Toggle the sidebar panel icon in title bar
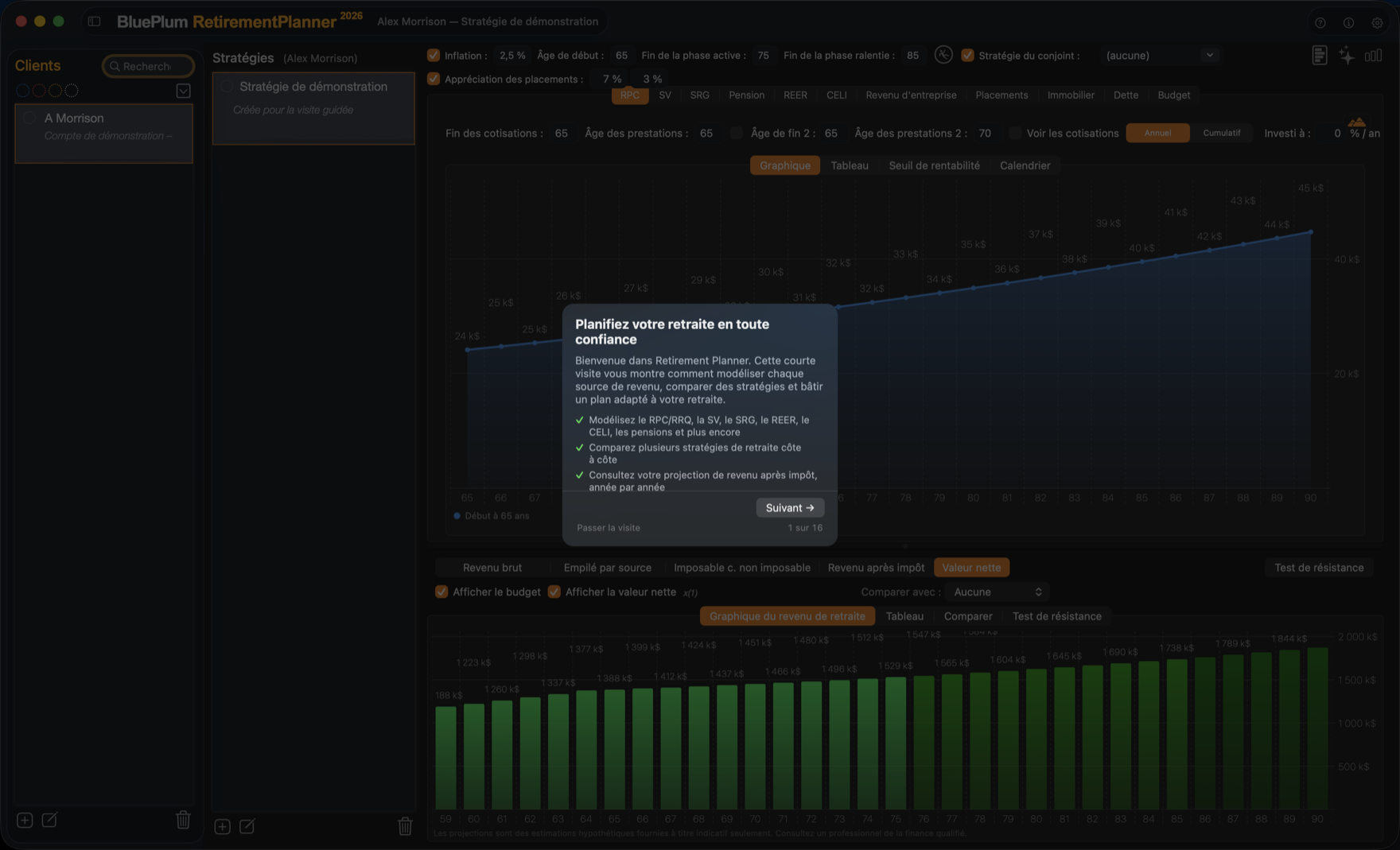Image resolution: width=1400 pixels, height=850 pixels. [x=94, y=21]
